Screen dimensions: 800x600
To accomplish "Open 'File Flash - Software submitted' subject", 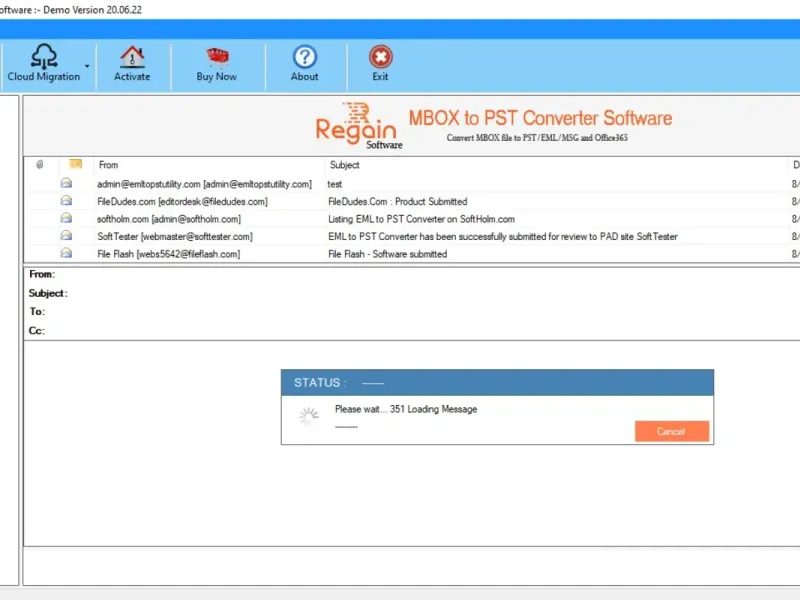I will click(x=387, y=254).
